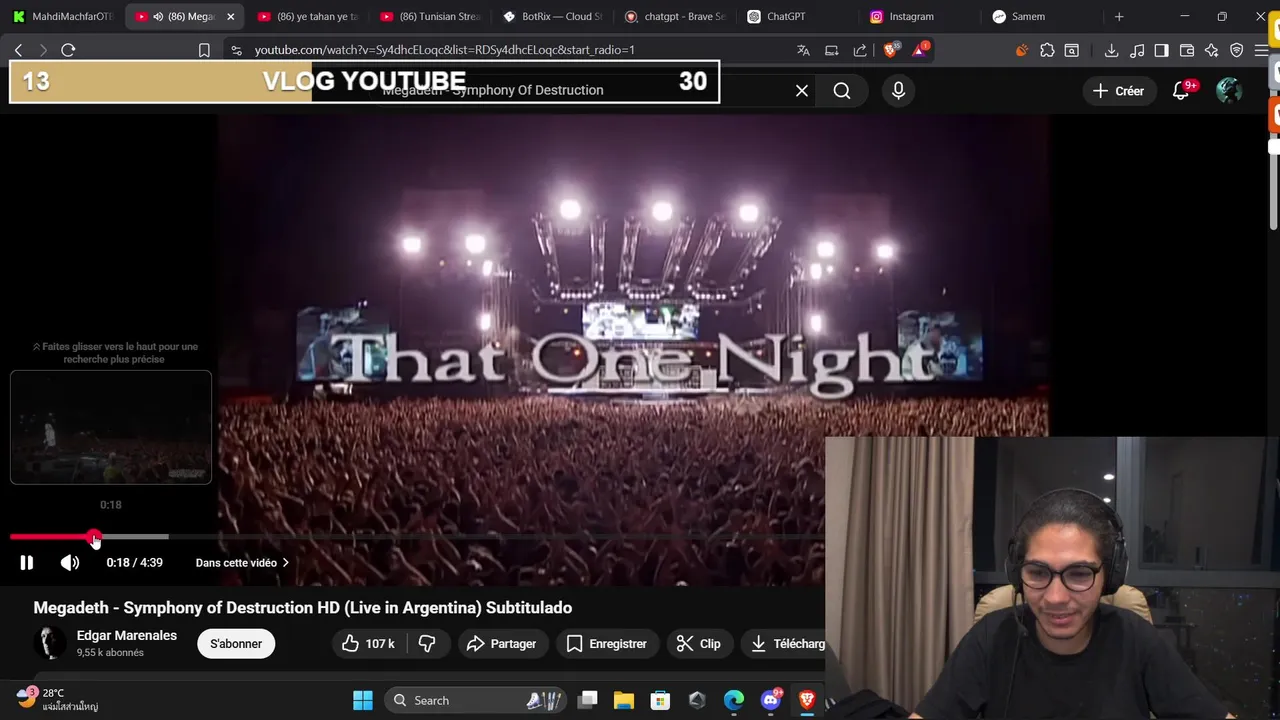Open Brave Shields lion icon

click(891, 50)
